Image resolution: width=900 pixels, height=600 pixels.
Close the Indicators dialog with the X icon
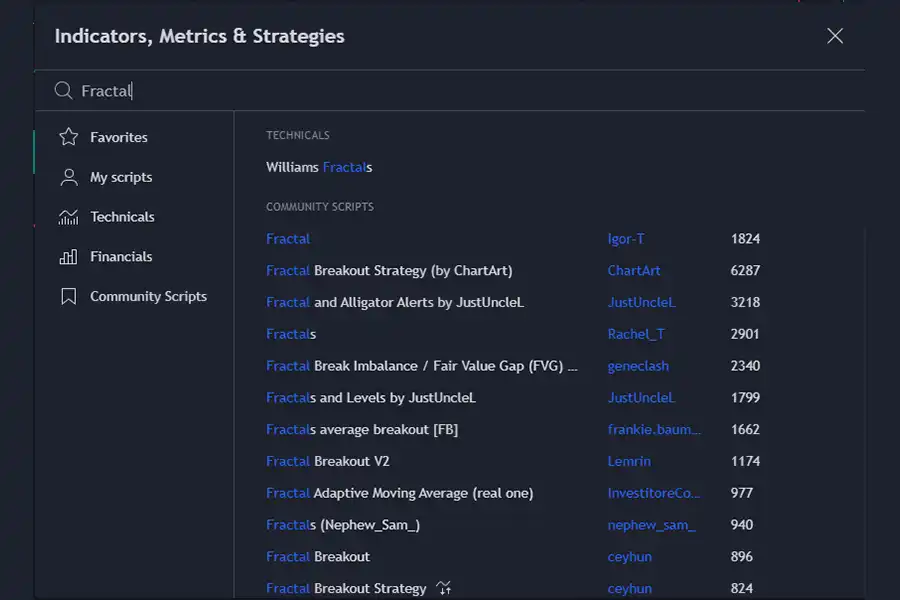pos(835,36)
